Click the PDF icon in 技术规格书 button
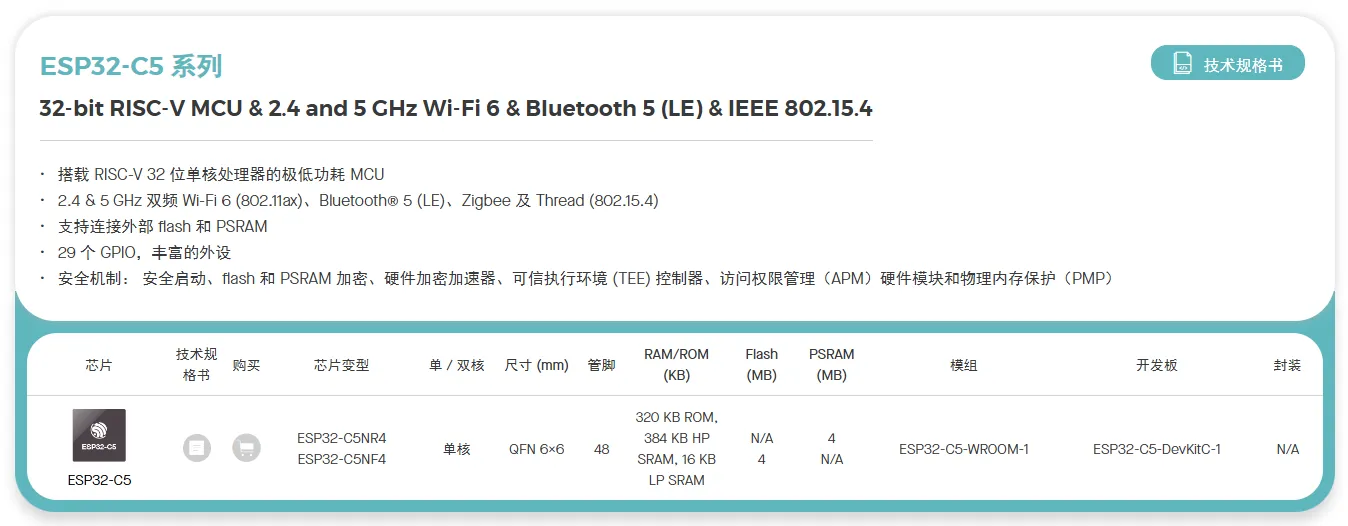The height and width of the screenshot is (526, 1348). (1182, 63)
